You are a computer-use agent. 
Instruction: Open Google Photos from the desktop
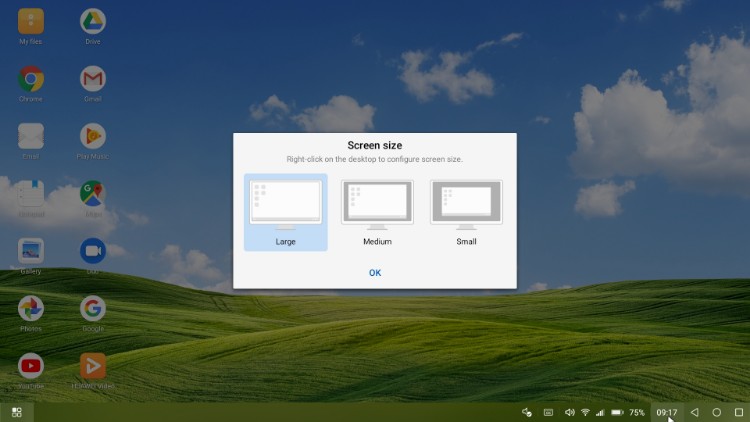click(x=31, y=308)
